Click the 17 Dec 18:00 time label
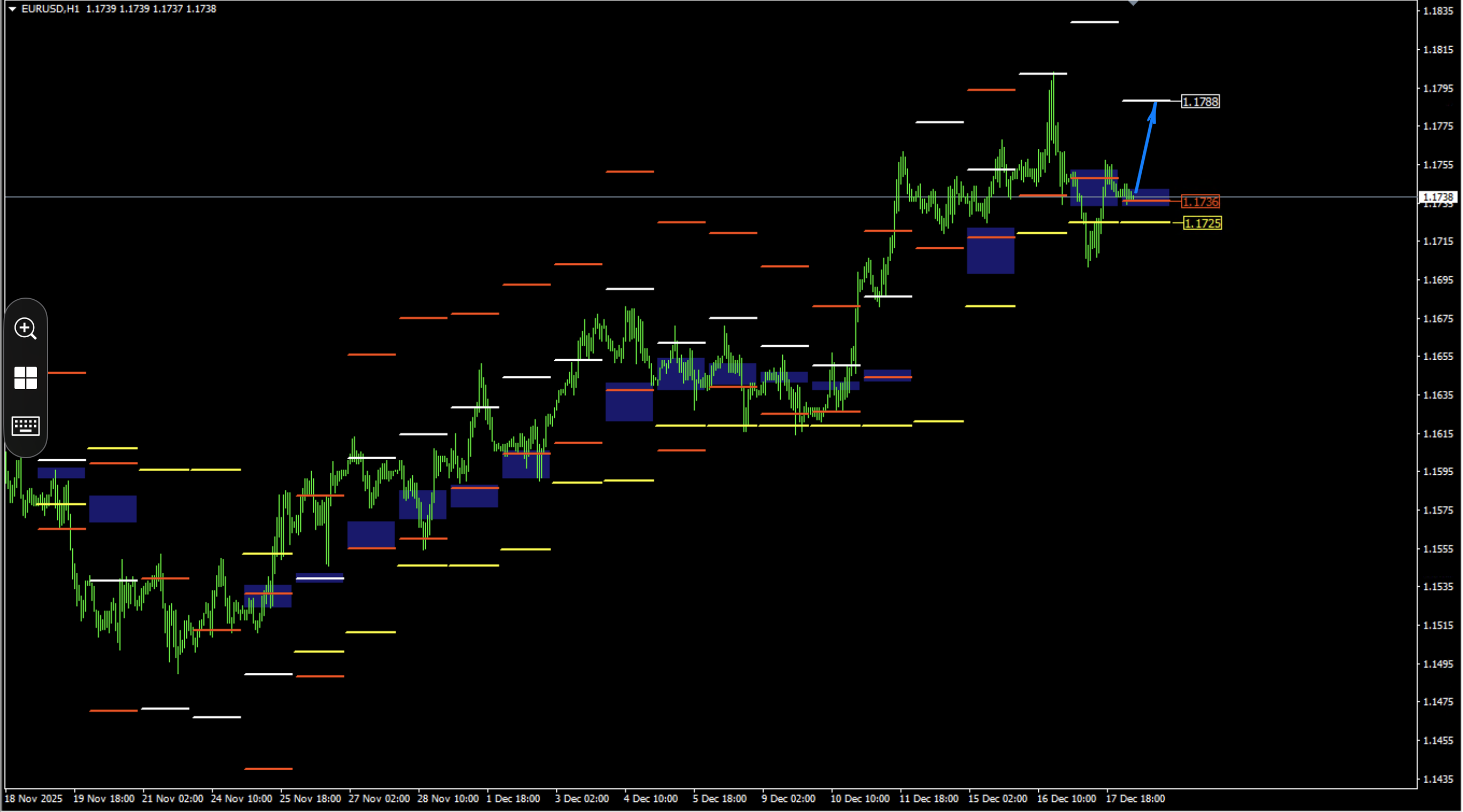Viewport: 1463px width, 812px height. tap(1135, 799)
